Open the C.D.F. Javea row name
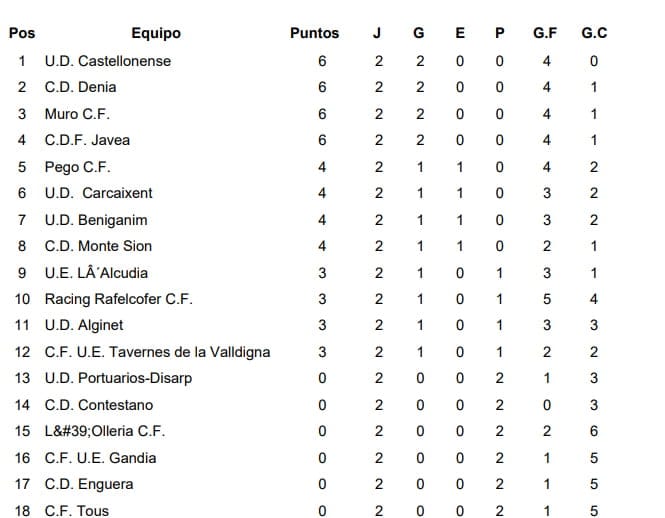The height and width of the screenshot is (518, 665). tap(87, 140)
